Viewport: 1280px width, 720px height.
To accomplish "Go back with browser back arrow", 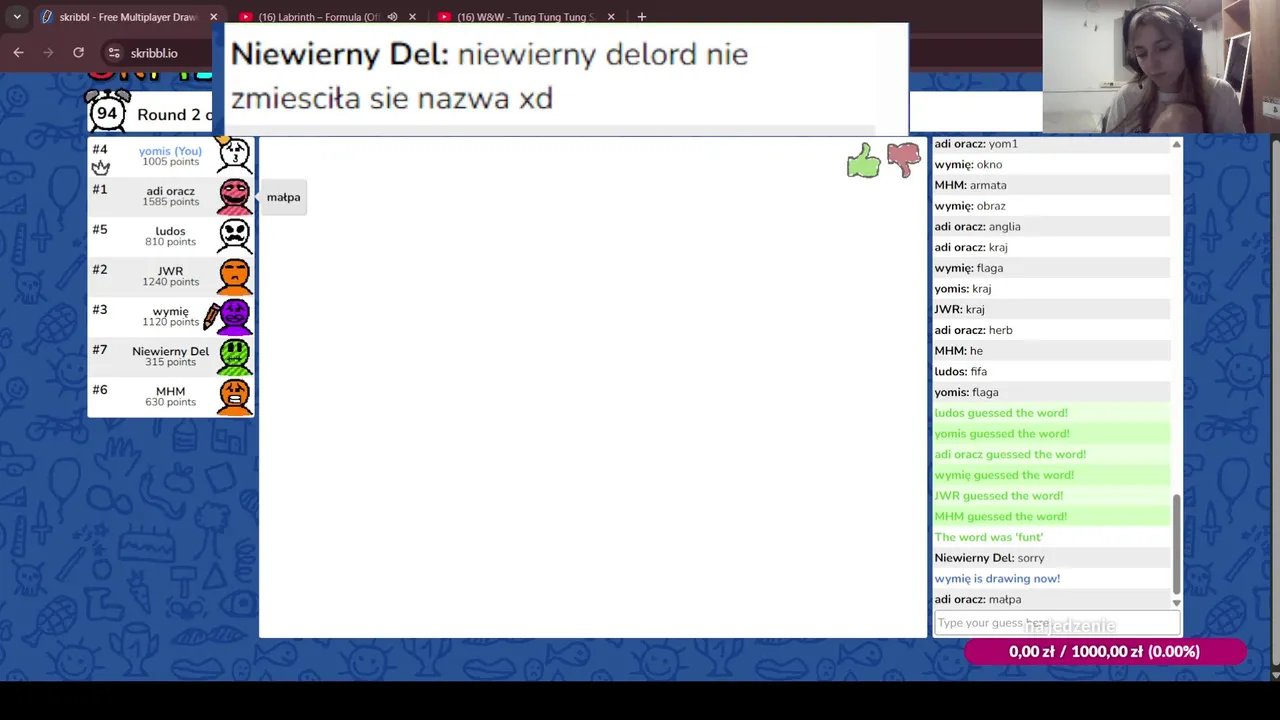I will (x=18, y=52).
